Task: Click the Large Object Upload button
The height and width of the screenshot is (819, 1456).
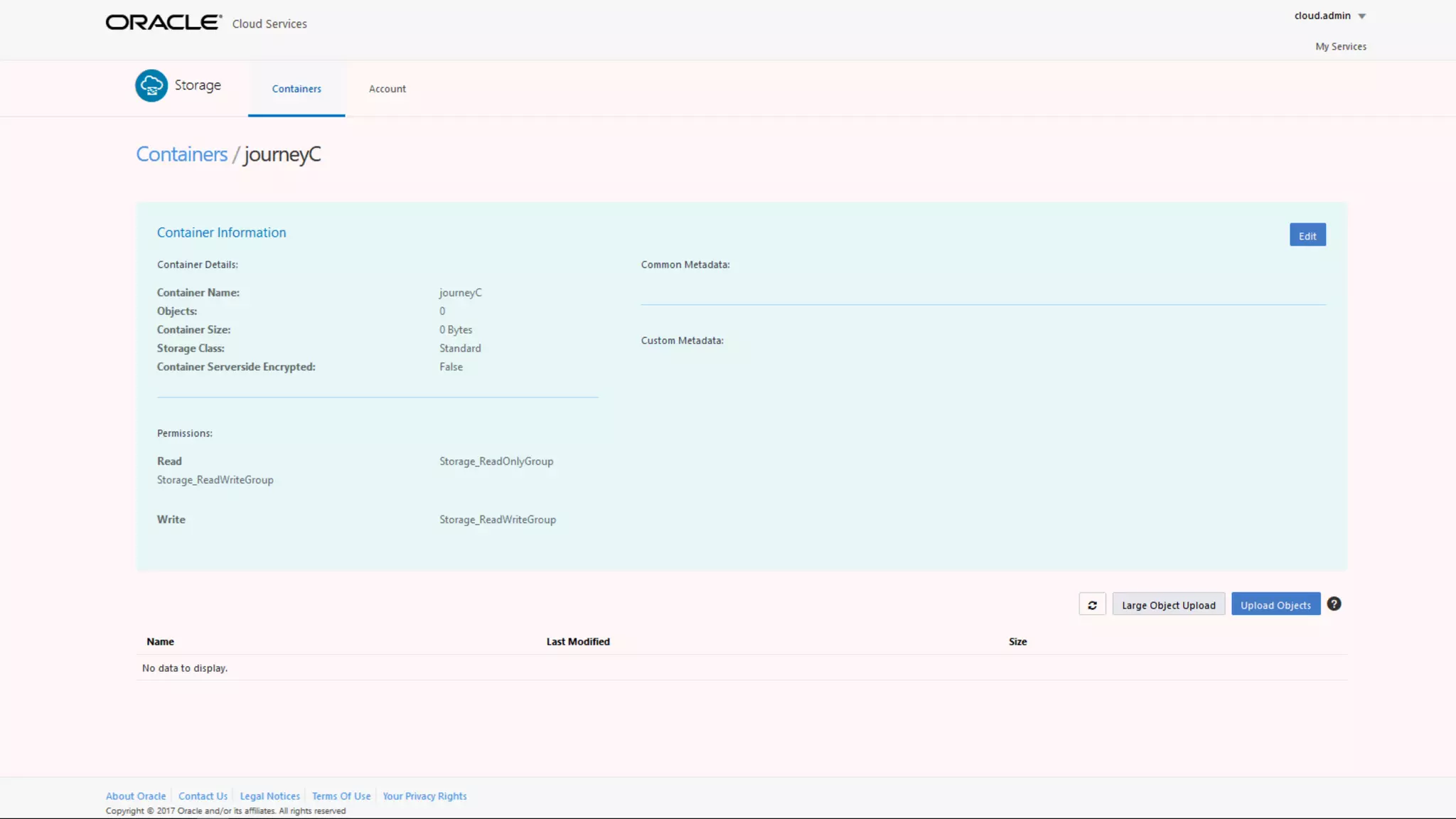Action: point(1168,605)
